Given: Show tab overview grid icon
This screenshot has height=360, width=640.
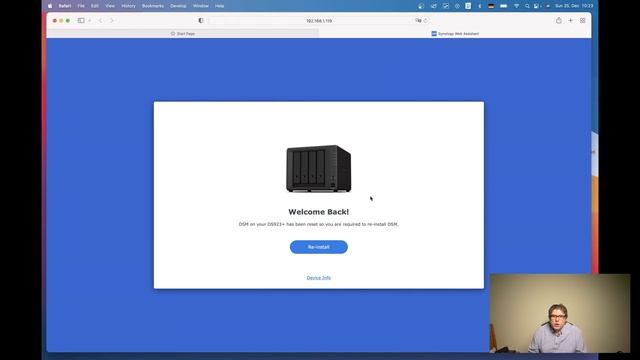Looking at the screenshot, I should click(582, 20).
